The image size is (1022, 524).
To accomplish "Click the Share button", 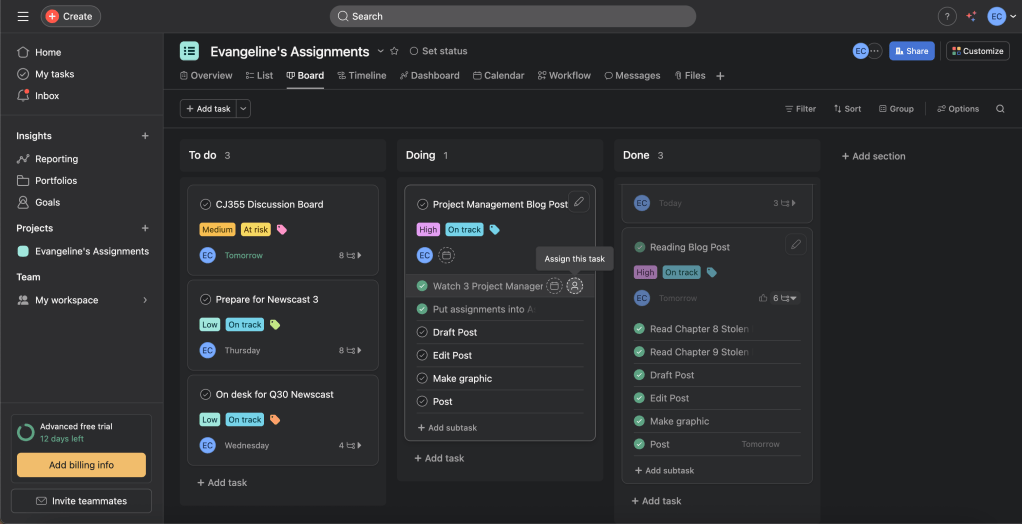I will point(911,51).
